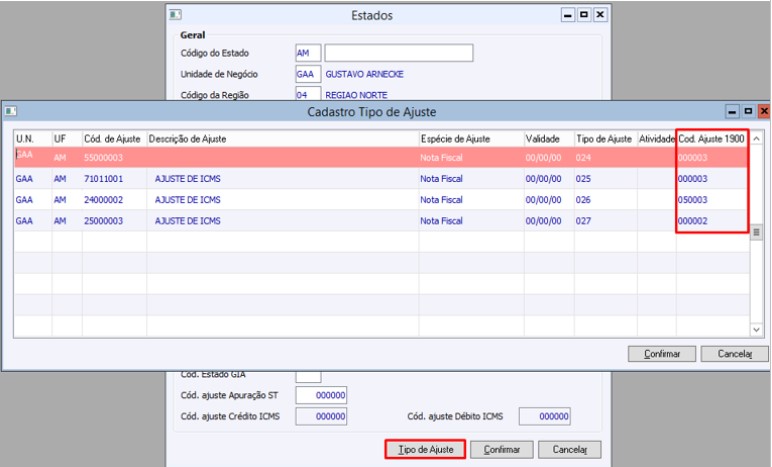This screenshot has width=772, height=467.
Task: Click Tipo de Ajuste value 025
Action: (583, 179)
